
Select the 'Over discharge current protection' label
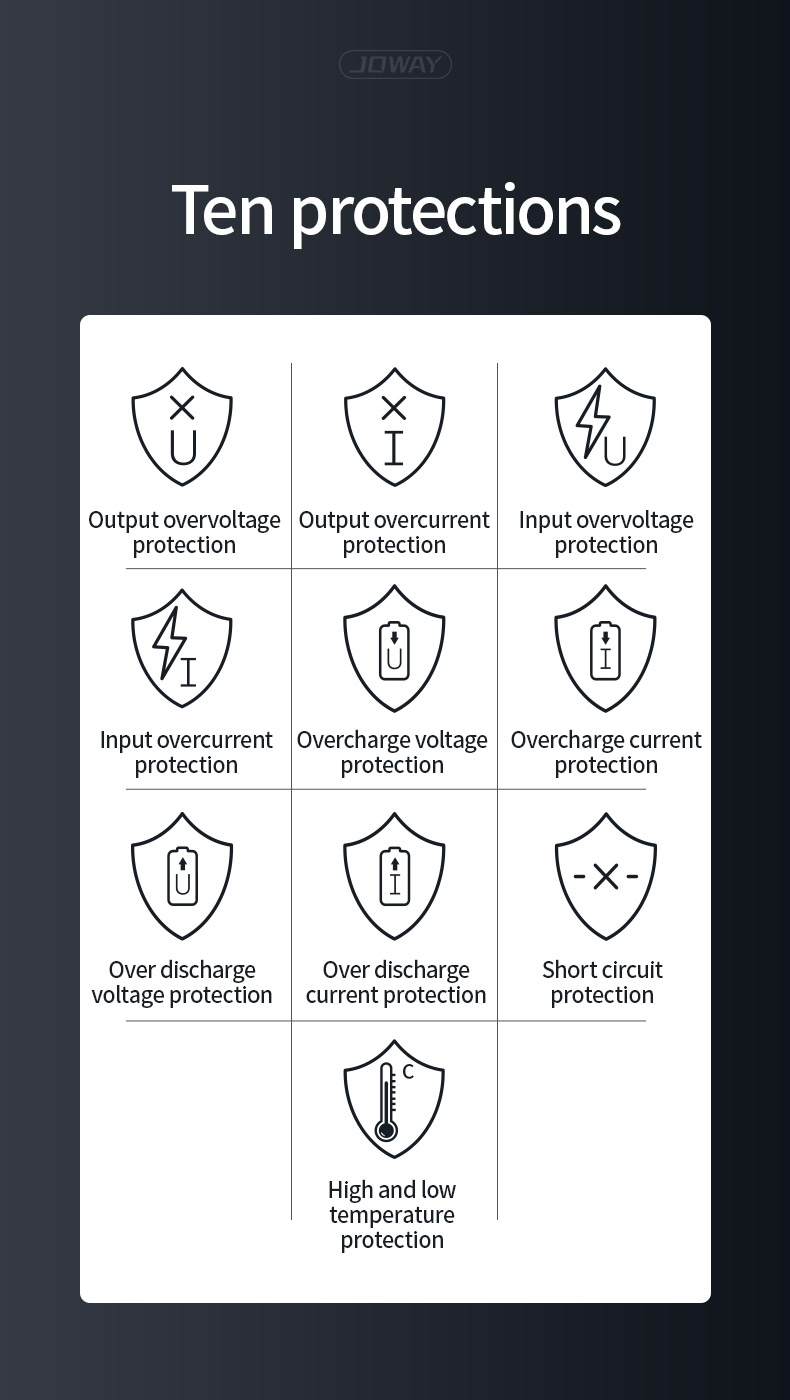pyautogui.click(x=396, y=982)
